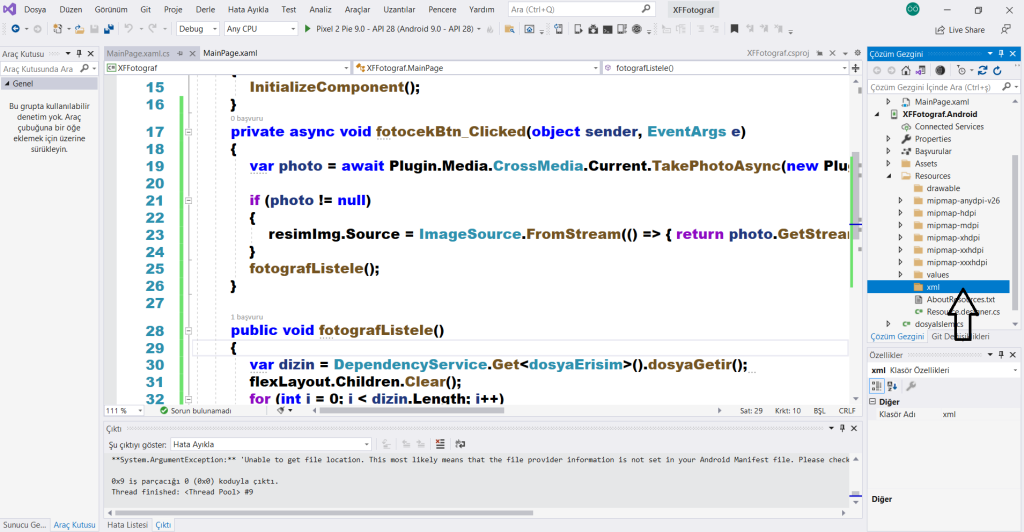Switch to the MainPage.xaml.cs tab

(138, 53)
